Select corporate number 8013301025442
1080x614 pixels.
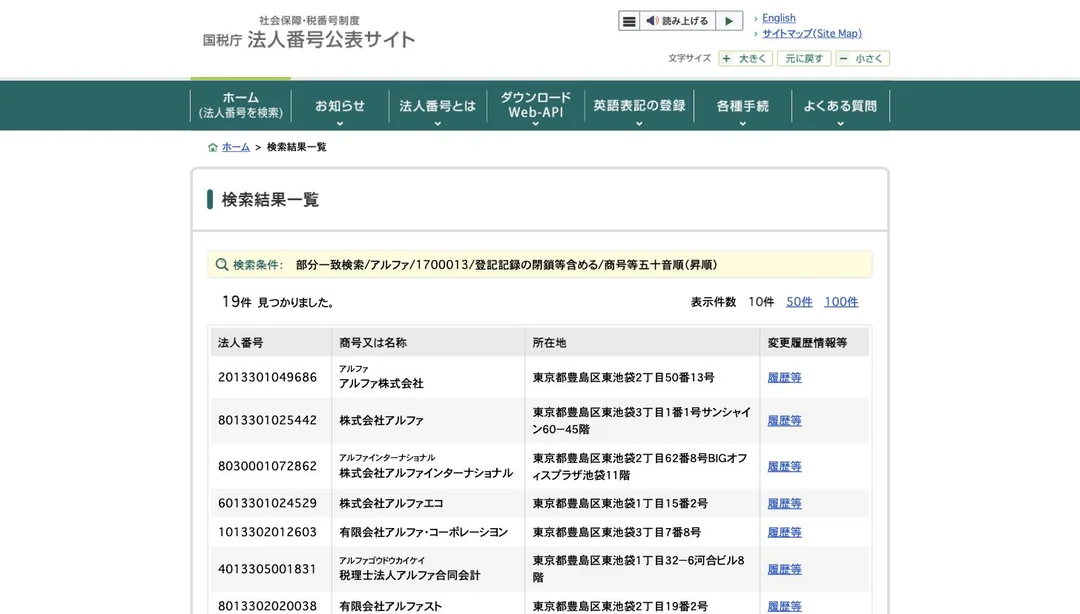click(x=267, y=420)
